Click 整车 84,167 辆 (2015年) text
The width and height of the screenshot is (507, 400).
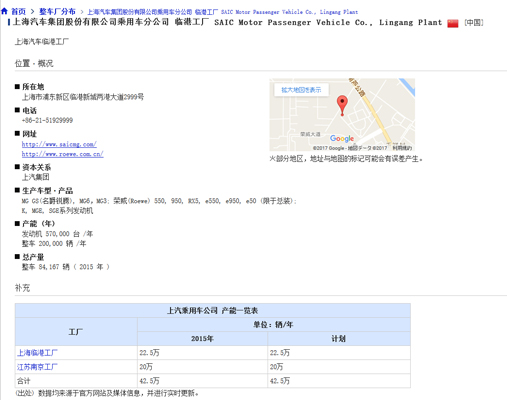tap(66, 267)
